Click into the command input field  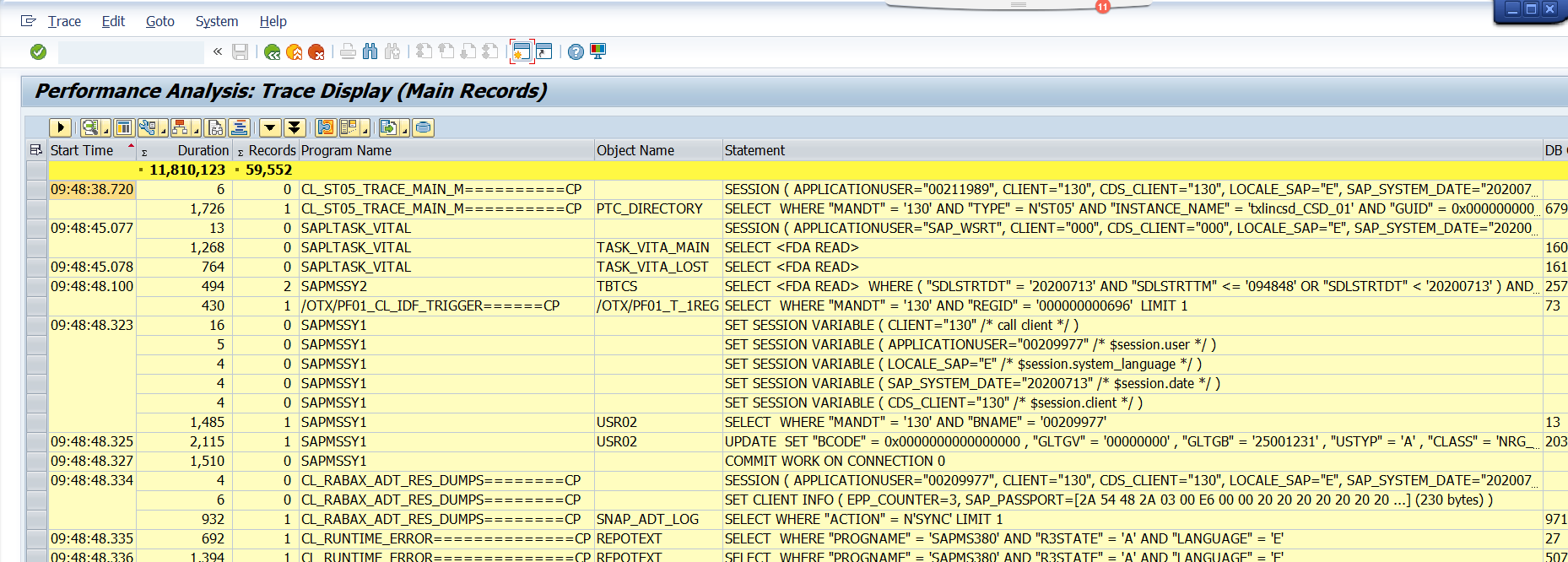[131, 52]
